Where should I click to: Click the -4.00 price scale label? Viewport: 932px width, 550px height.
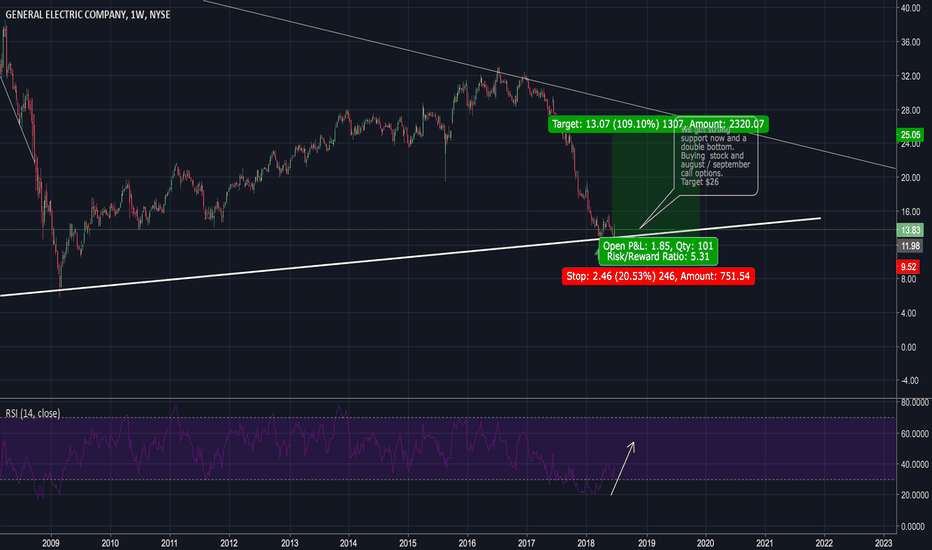pyautogui.click(x=909, y=380)
